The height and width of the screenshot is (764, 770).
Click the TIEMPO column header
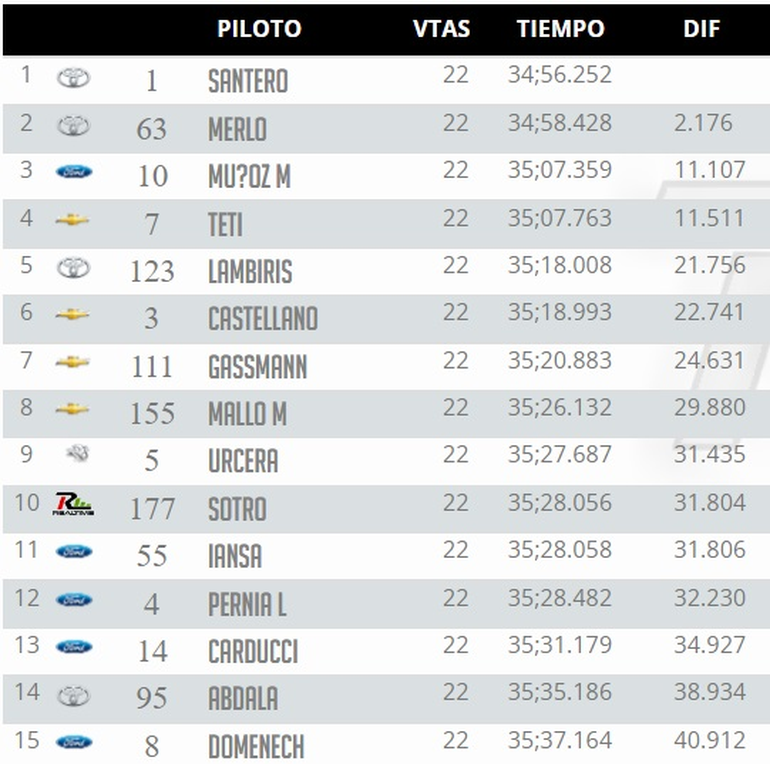560,29
